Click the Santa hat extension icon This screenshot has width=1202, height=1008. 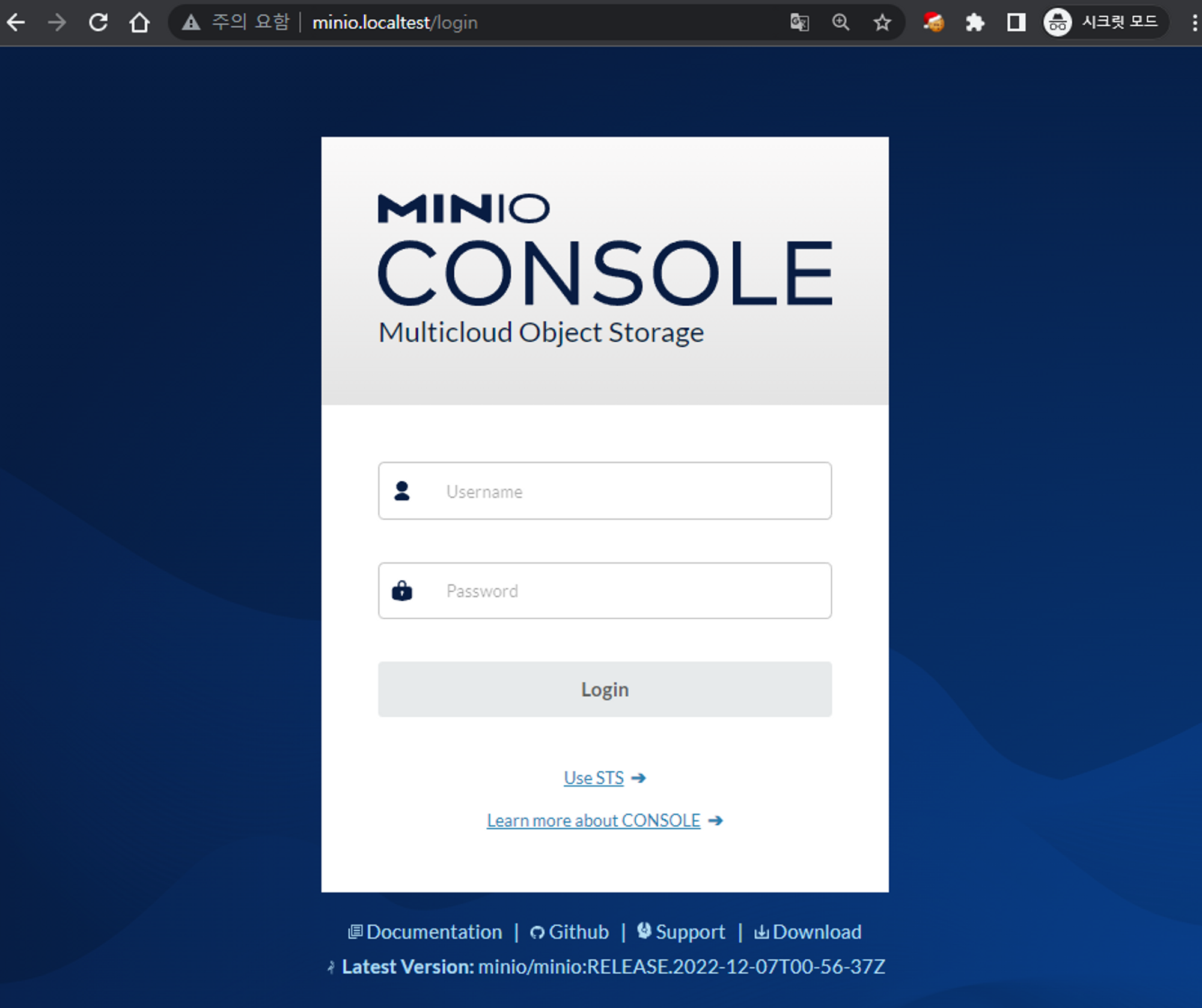tap(933, 23)
